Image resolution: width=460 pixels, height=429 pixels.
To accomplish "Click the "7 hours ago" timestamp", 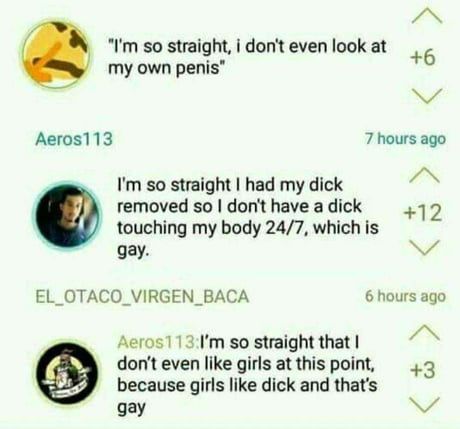I will 405,138.
